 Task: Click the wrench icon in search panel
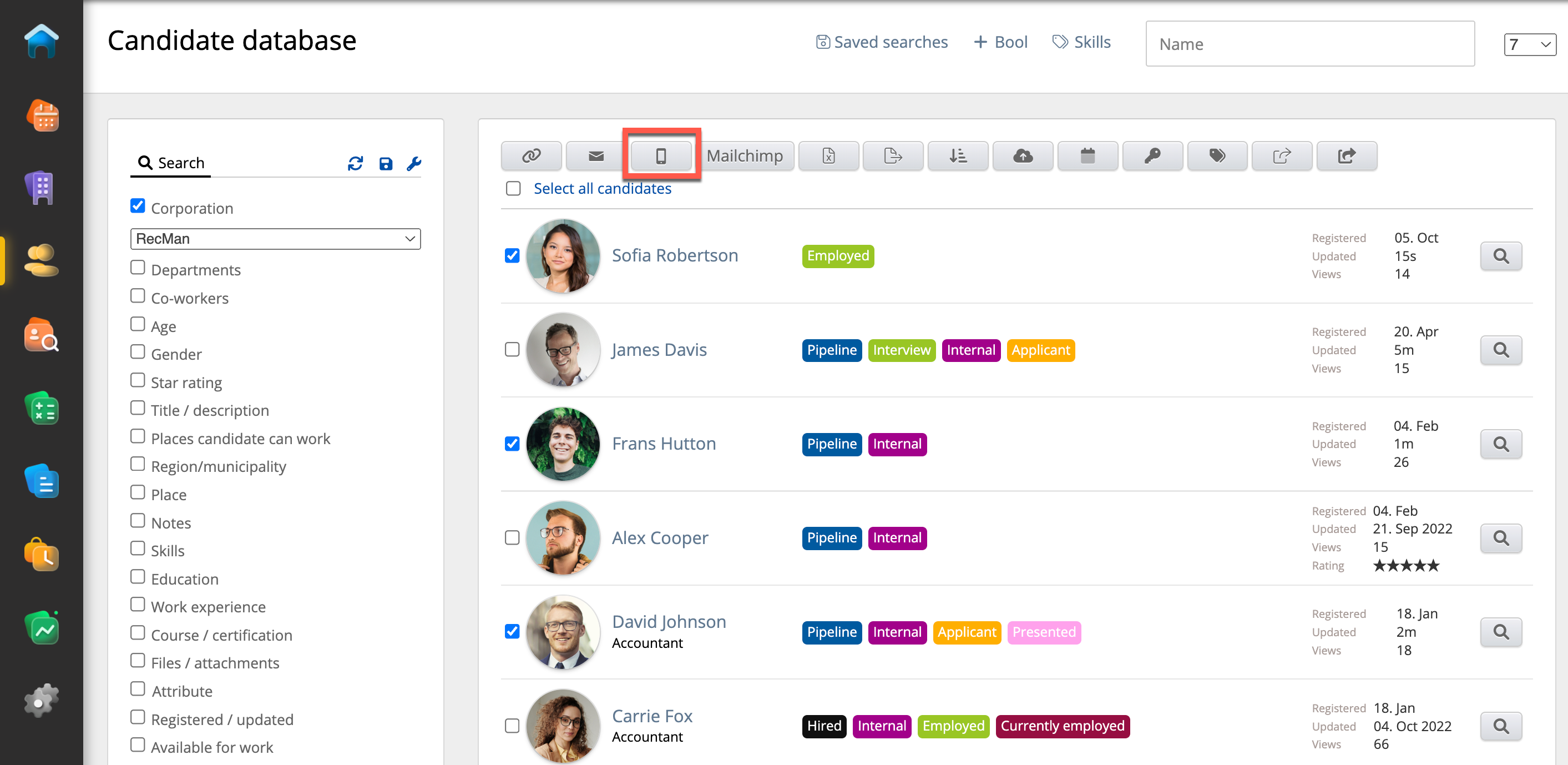pos(414,163)
